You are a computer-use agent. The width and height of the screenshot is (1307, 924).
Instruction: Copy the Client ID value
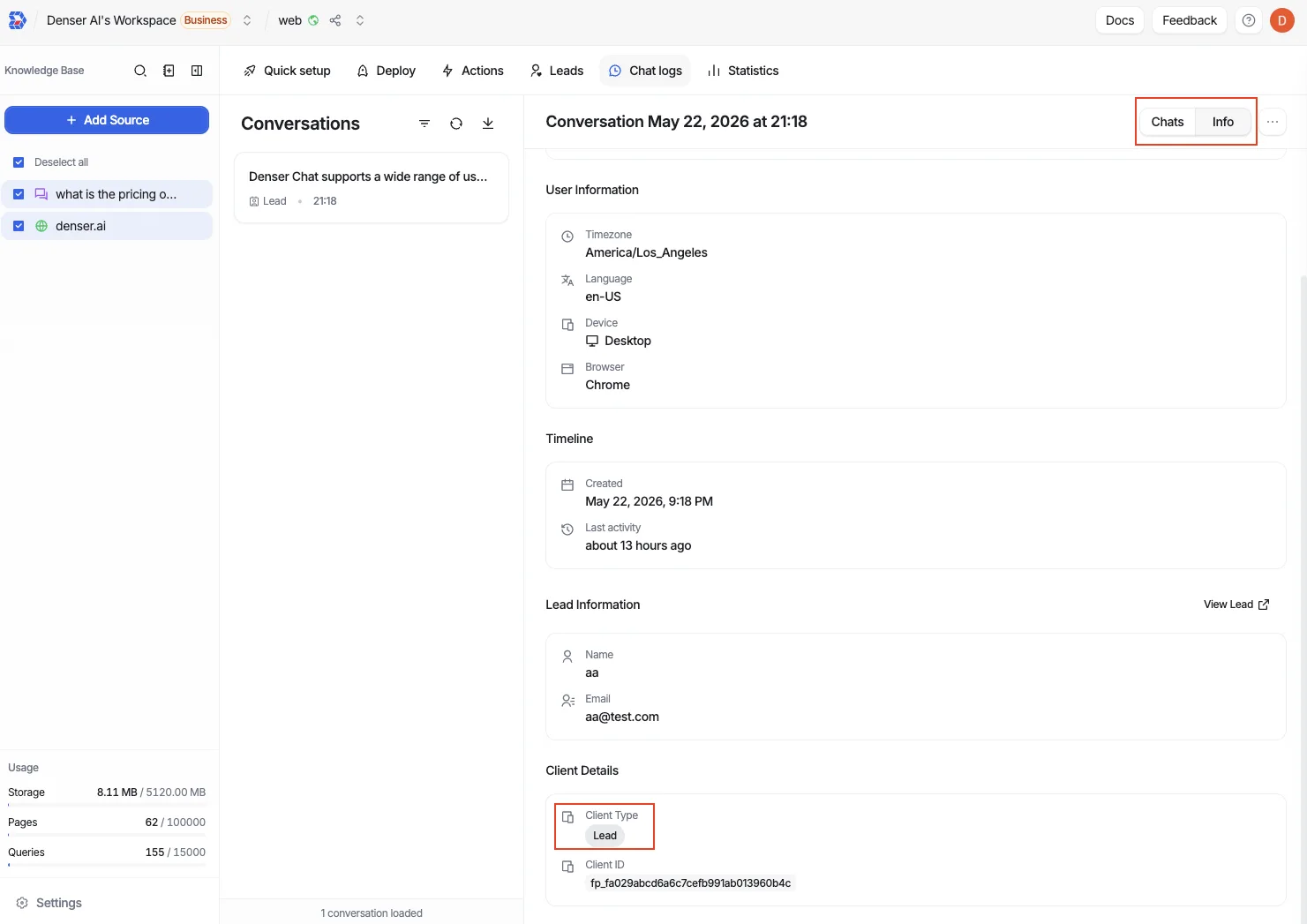[x=690, y=883]
